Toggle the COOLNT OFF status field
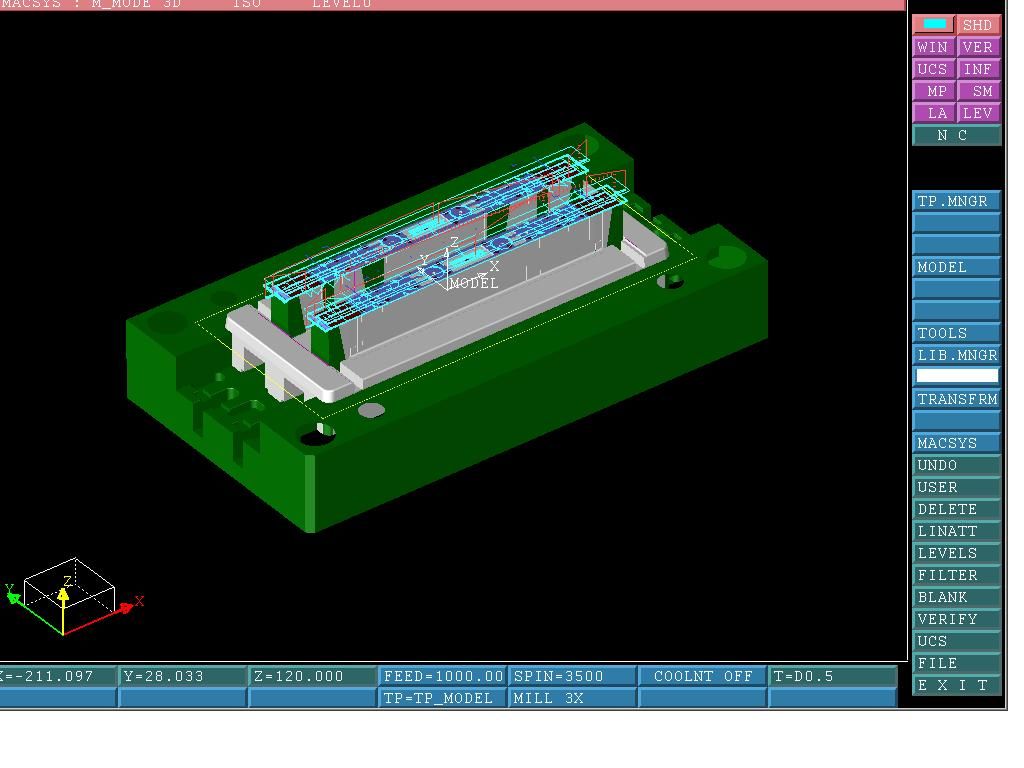Image resolution: width=1024 pixels, height=768 pixels. pos(702,676)
